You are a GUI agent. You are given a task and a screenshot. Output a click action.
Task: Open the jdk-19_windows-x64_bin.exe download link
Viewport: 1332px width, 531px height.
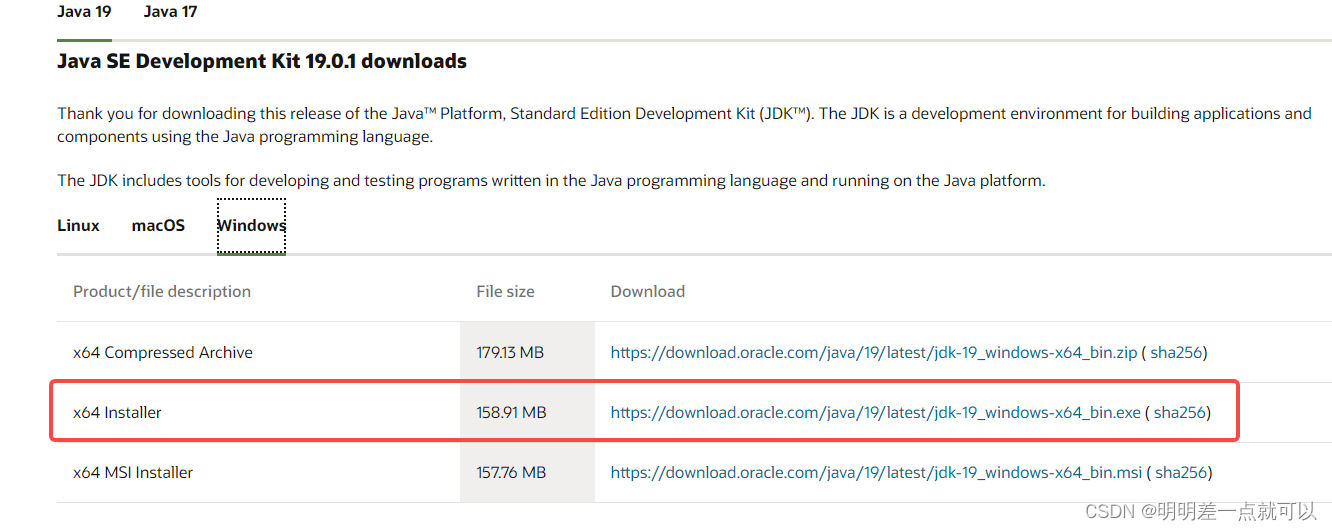coord(876,412)
